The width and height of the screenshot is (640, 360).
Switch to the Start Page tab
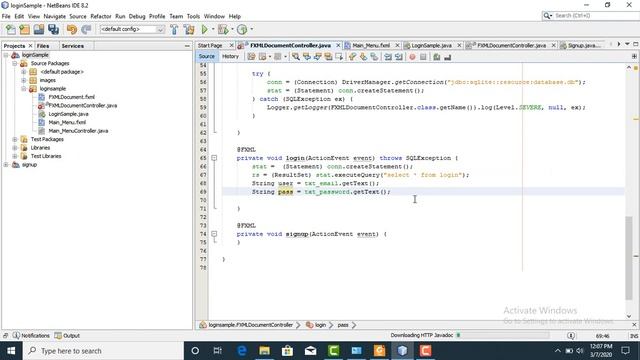[211, 45]
